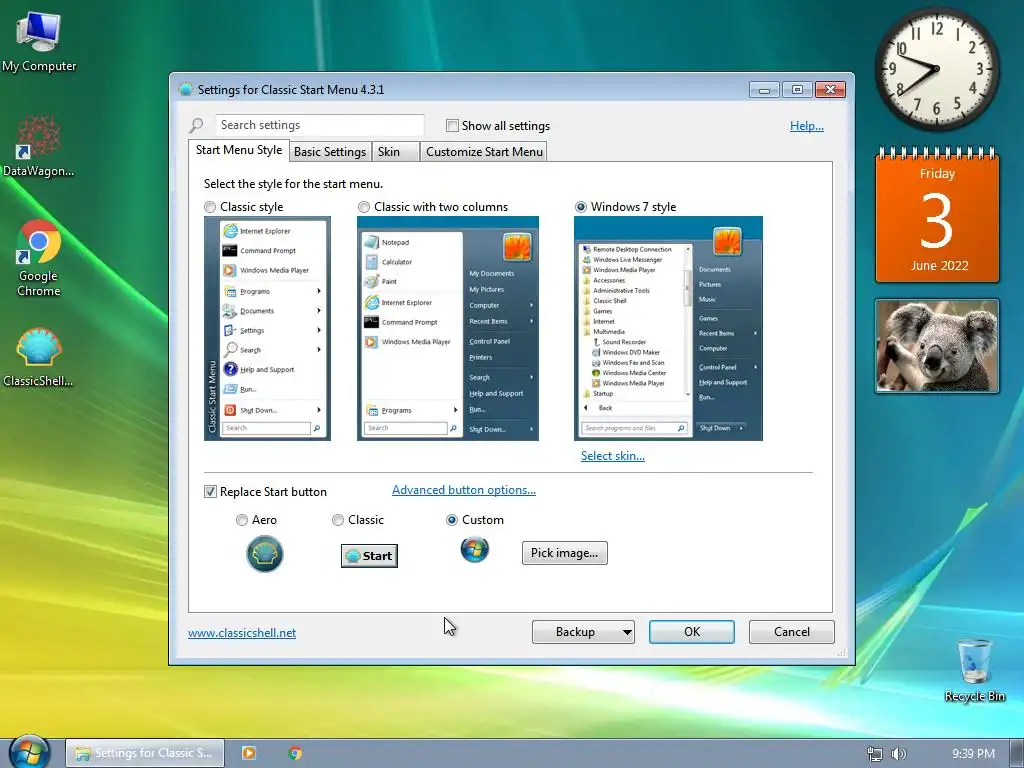
Task: Click the Custom Windows orb button image
Action: pos(474,549)
